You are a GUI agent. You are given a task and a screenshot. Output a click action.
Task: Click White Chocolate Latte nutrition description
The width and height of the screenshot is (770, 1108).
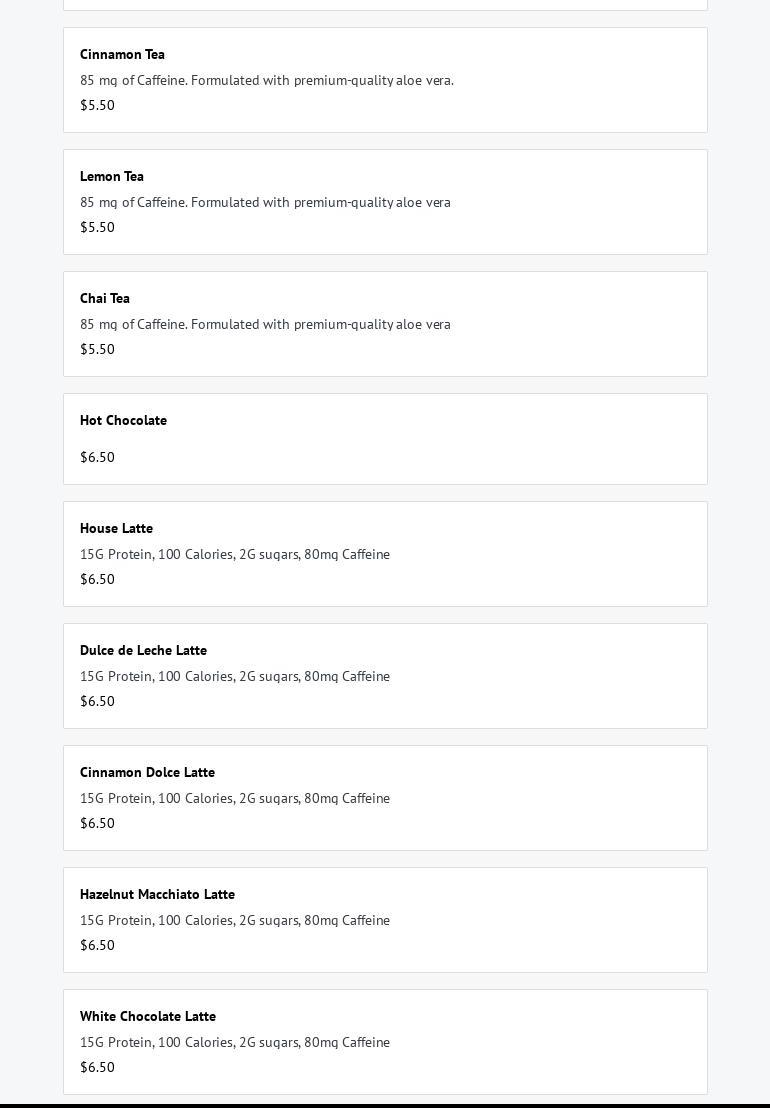(x=235, y=1042)
